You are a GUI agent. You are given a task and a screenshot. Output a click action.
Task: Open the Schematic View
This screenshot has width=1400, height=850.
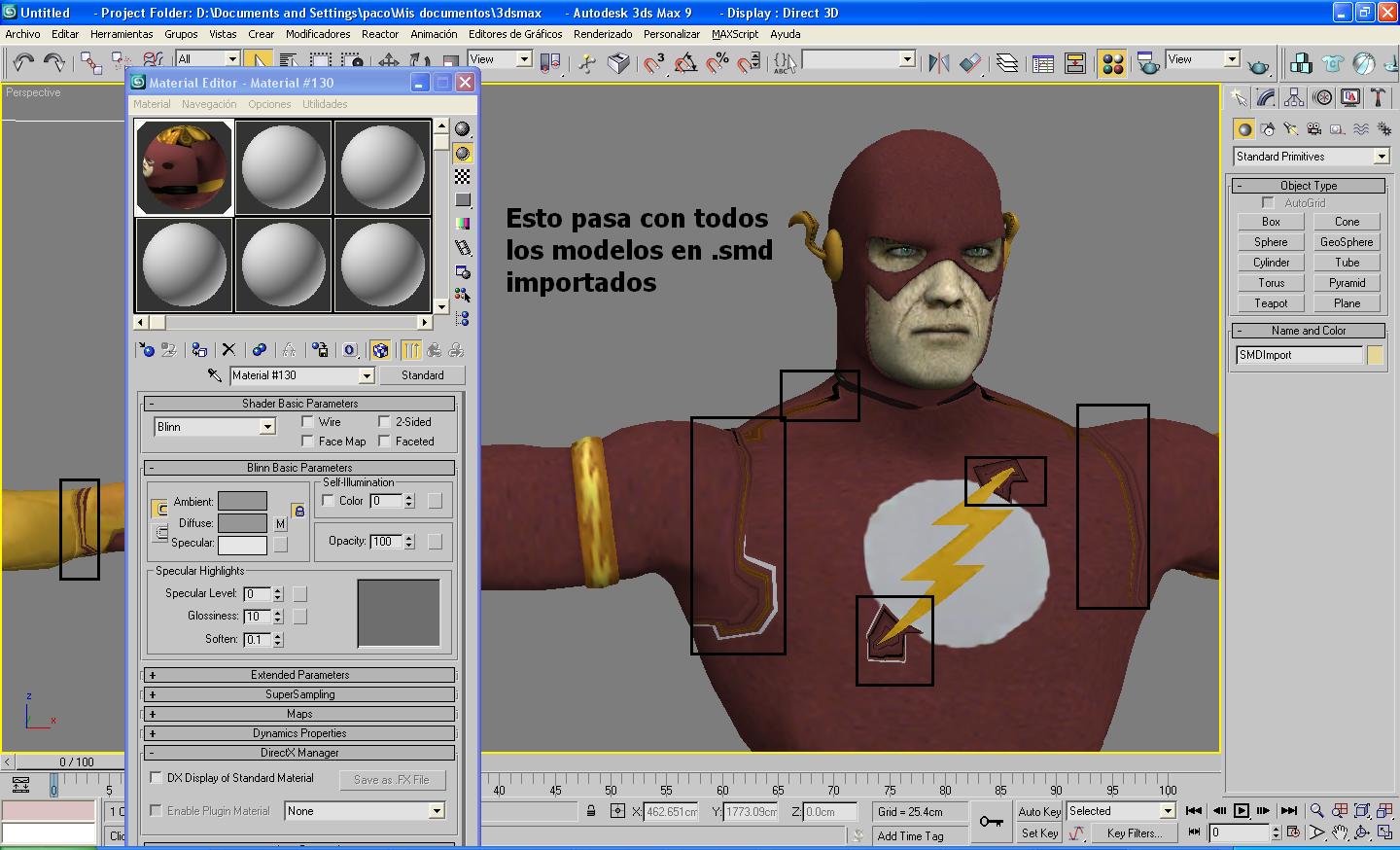click(1075, 63)
